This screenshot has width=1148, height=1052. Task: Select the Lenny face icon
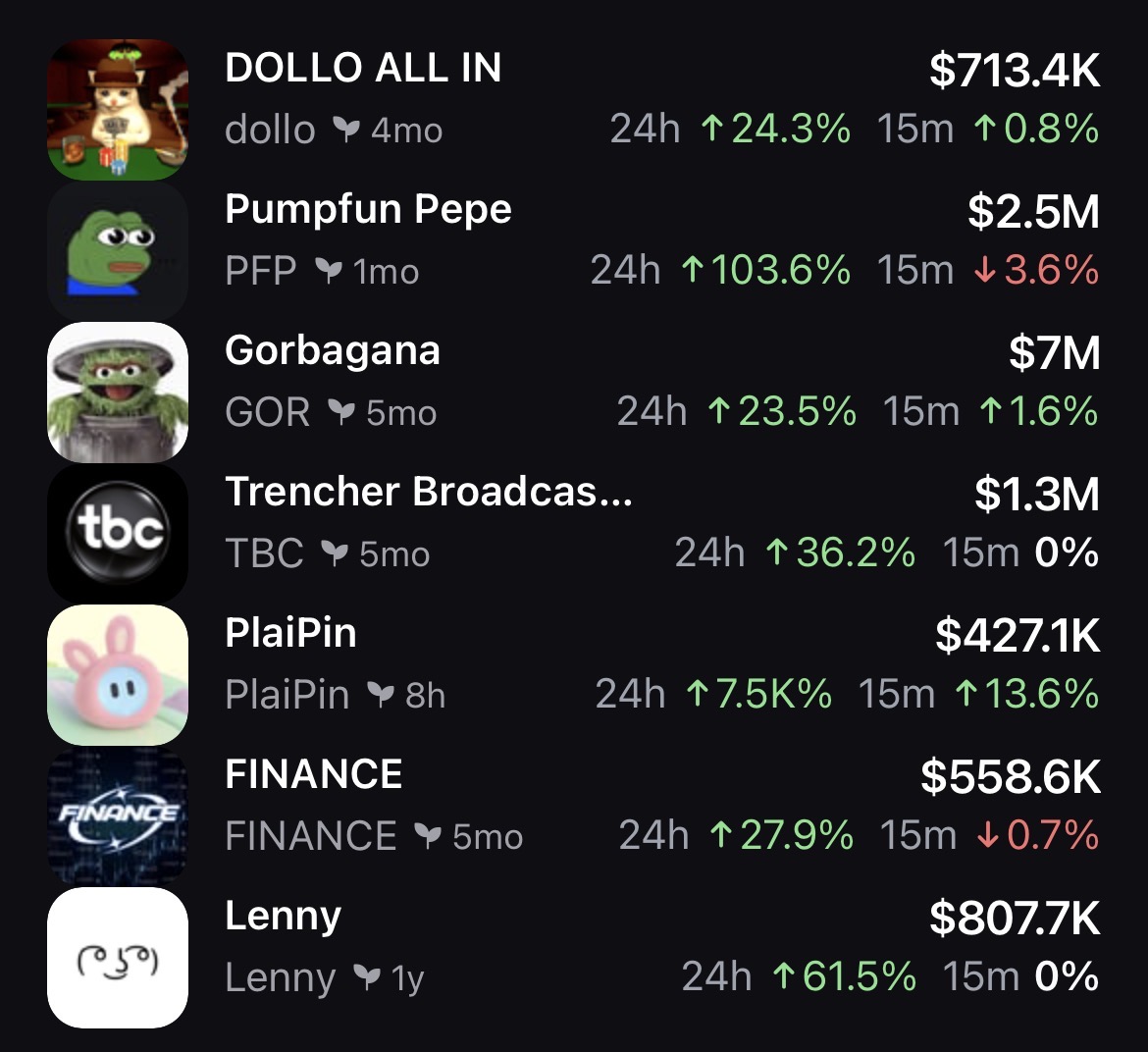117,958
